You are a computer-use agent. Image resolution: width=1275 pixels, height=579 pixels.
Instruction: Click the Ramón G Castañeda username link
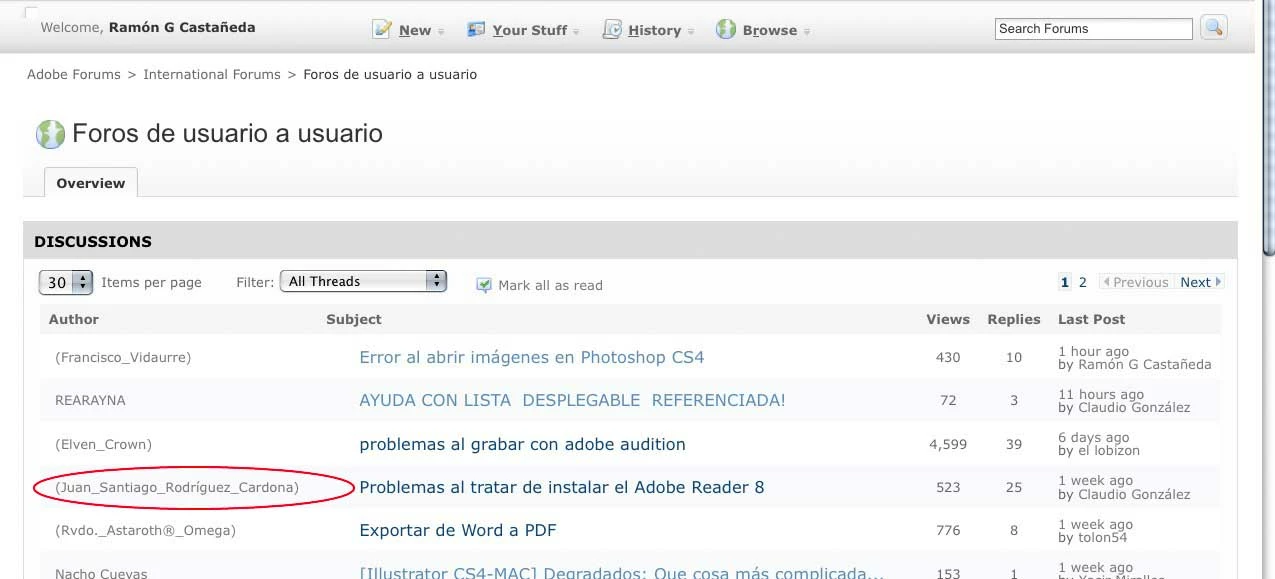182,27
